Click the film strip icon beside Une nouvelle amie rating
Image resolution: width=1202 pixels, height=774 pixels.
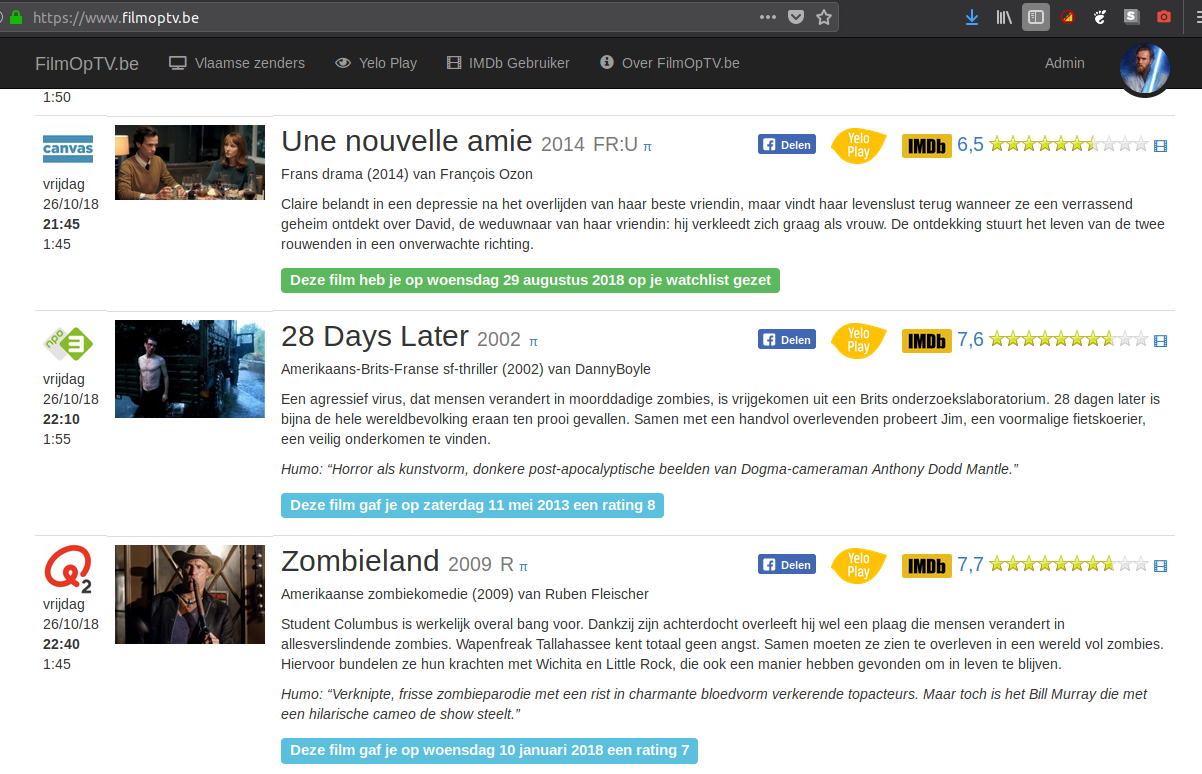[x=1160, y=146]
